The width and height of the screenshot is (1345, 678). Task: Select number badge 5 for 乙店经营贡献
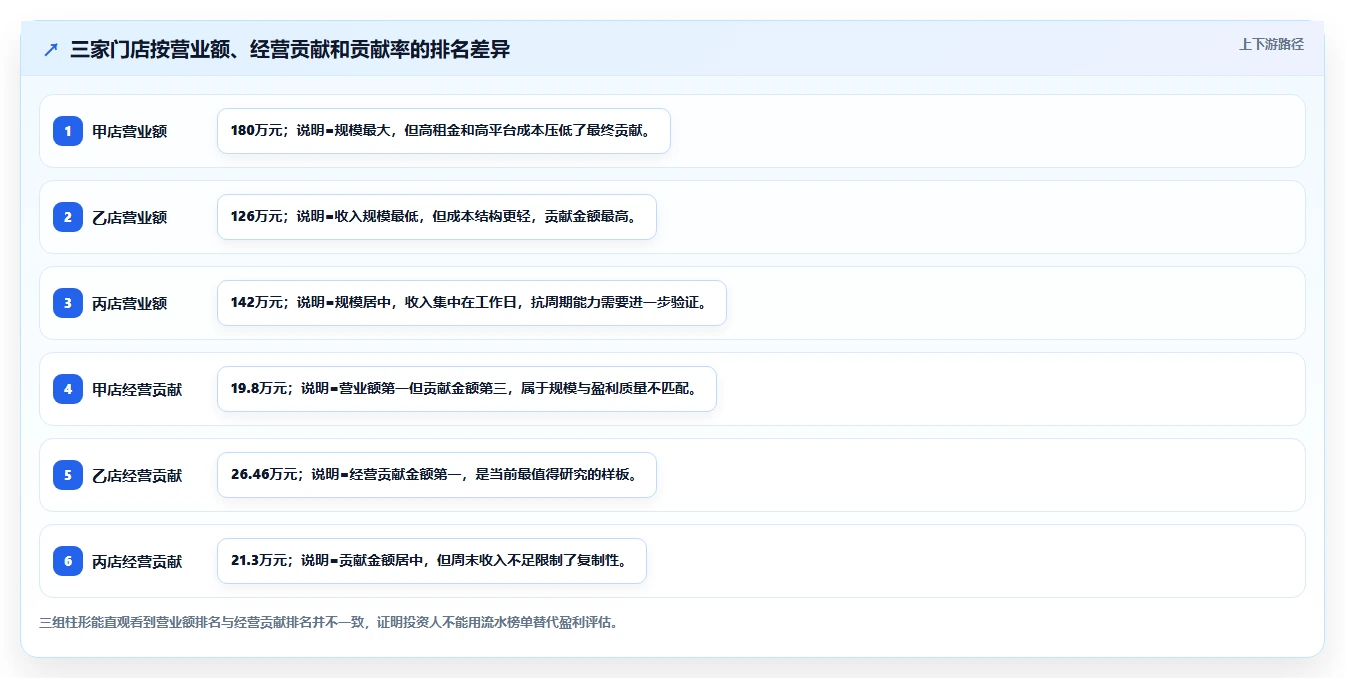click(68, 475)
